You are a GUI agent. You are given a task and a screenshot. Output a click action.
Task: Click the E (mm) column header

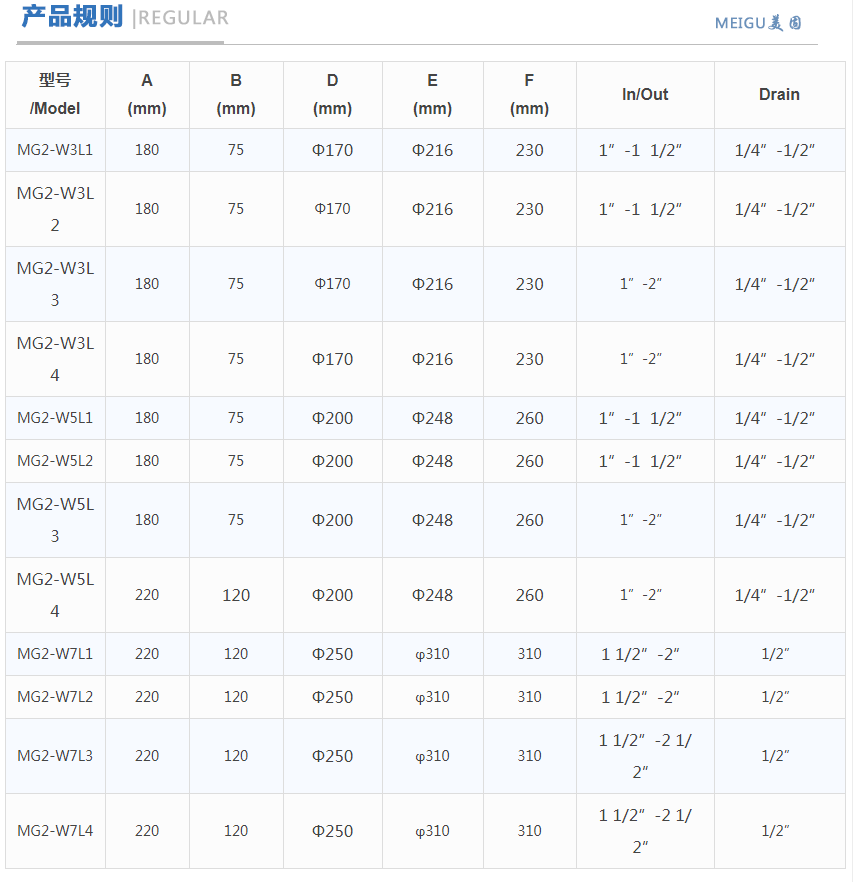(x=432, y=94)
